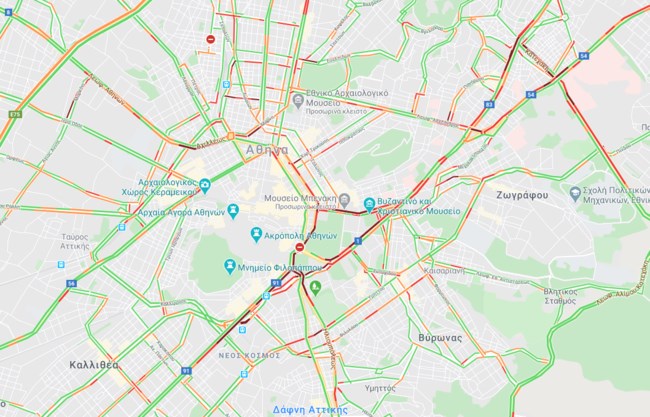Click the Philopappos Monument marker icon
The height and width of the screenshot is (417, 650).
229,267
